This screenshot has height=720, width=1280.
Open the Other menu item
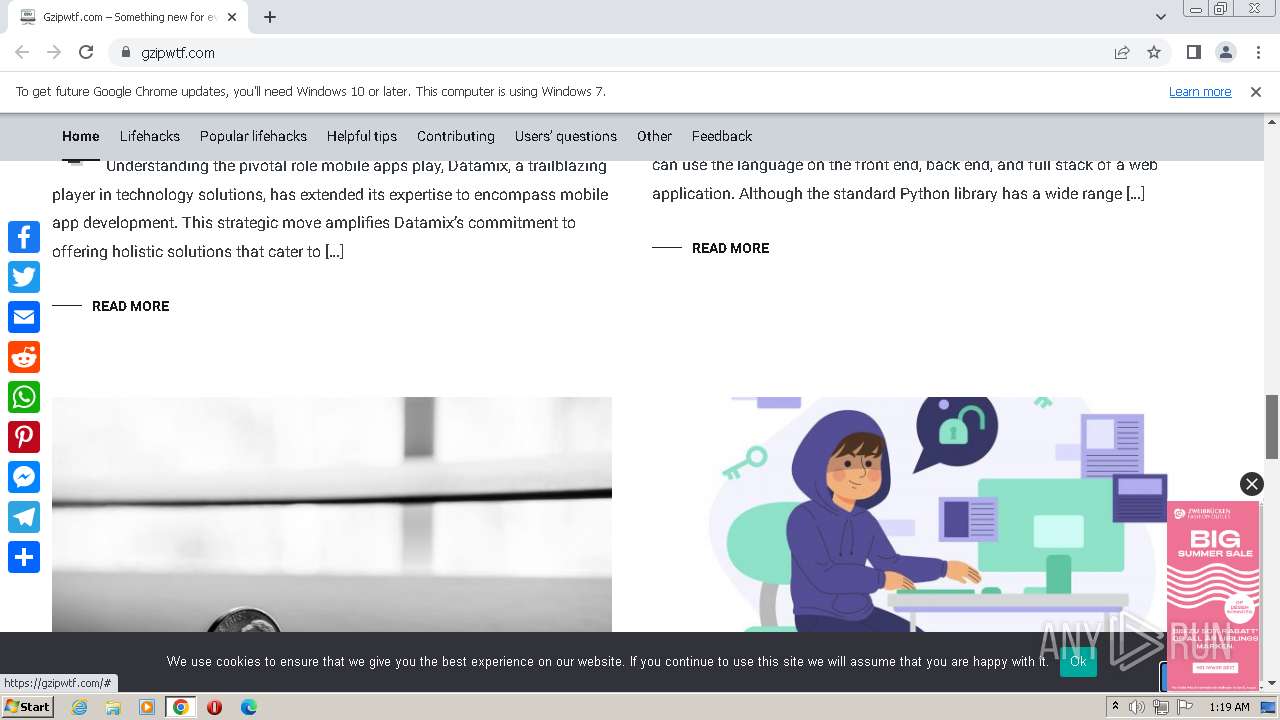[654, 136]
